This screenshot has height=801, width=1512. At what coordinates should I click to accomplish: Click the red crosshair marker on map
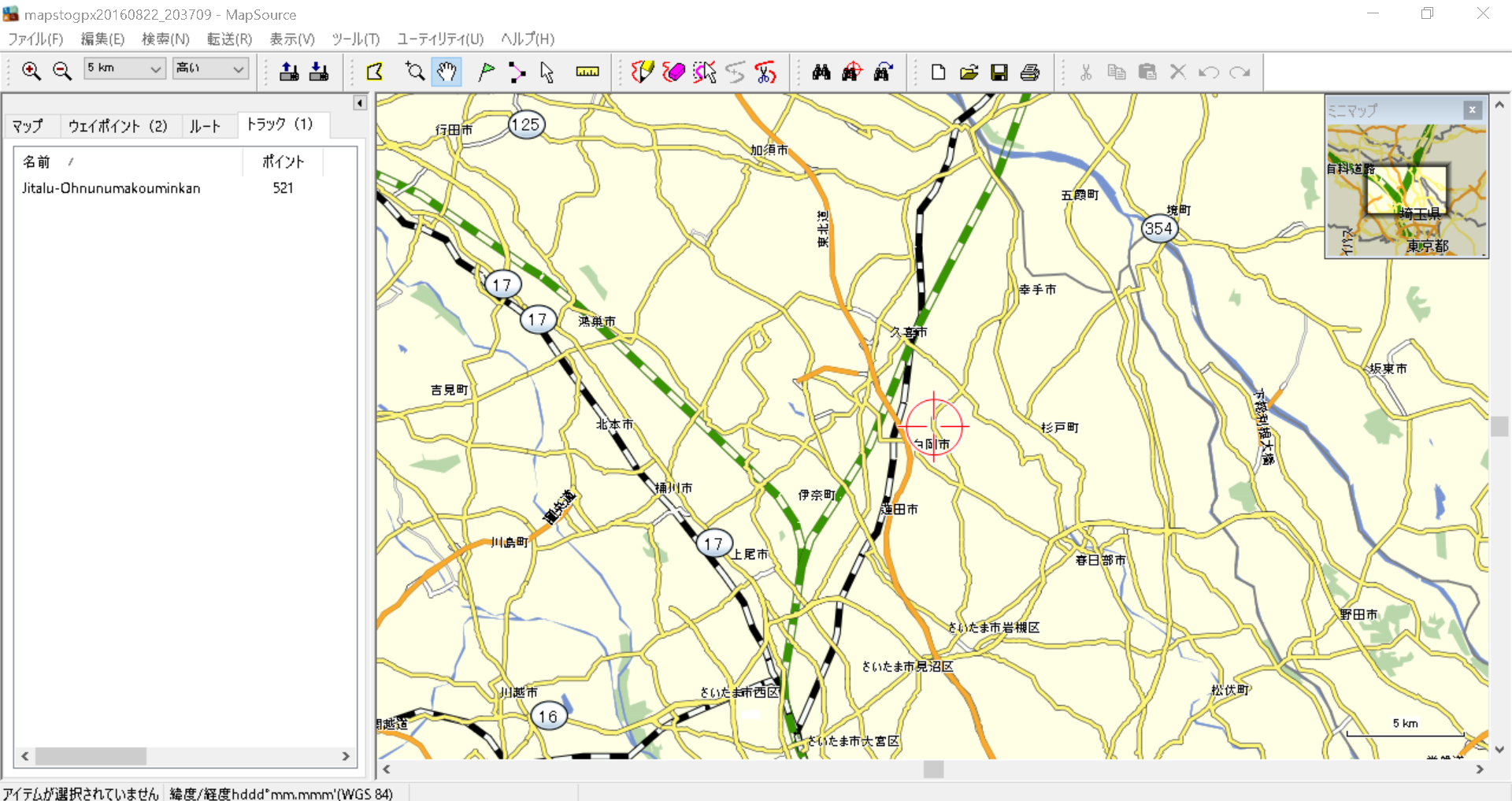pos(934,426)
